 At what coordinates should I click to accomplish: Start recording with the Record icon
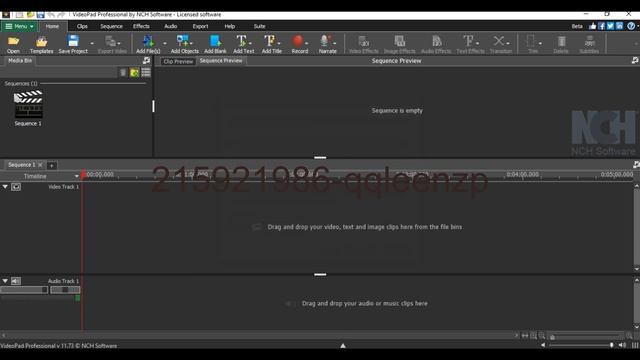pyautogui.click(x=299, y=44)
